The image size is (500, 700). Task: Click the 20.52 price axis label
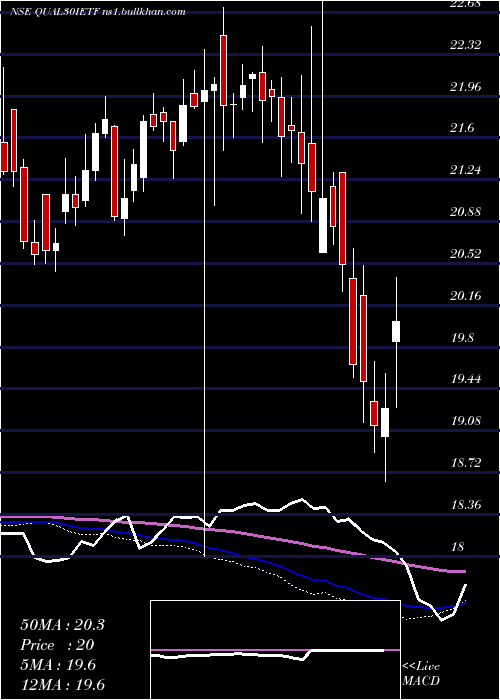(x=465, y=254)
